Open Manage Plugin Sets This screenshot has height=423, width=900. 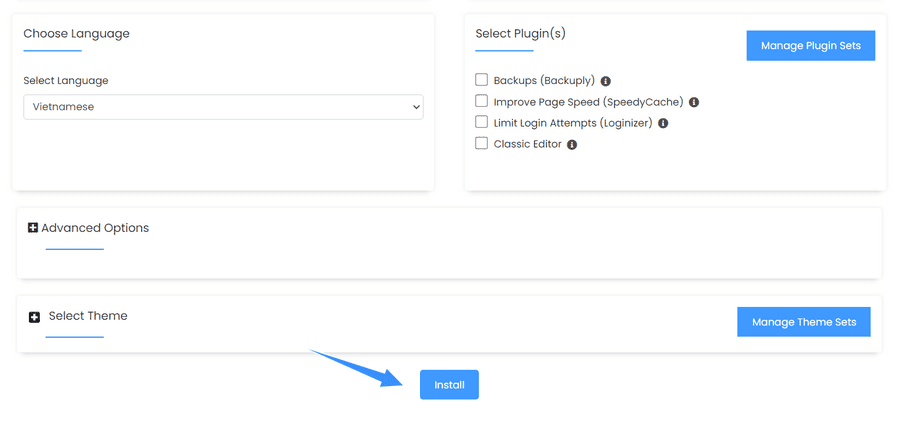coord(810,45)
